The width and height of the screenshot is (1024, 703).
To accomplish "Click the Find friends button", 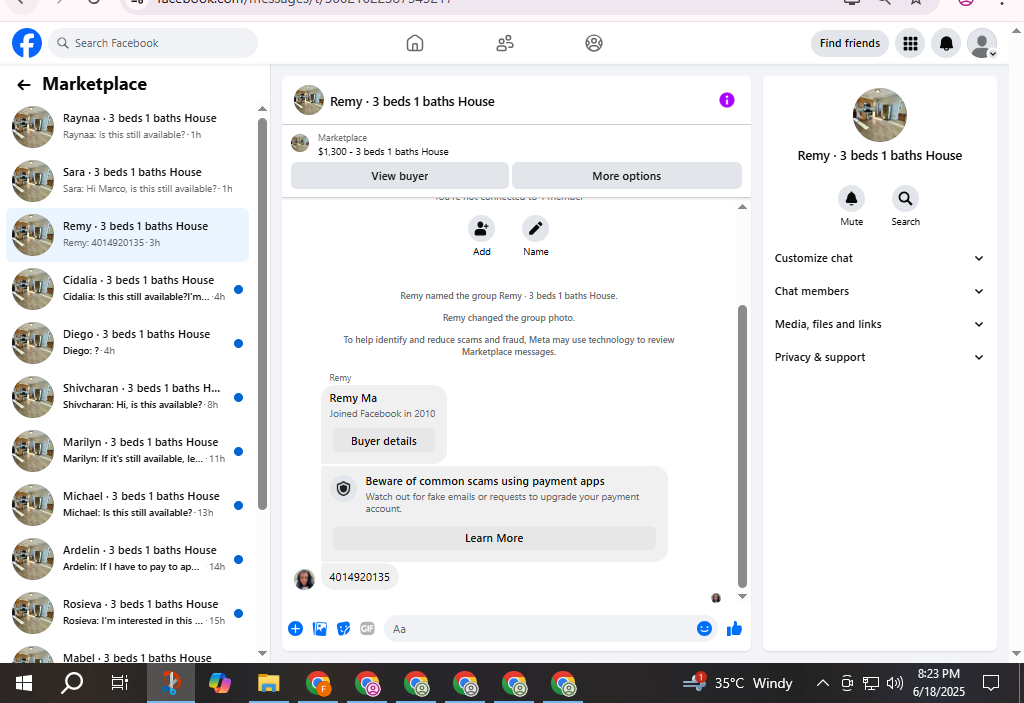I will point(850,43).
